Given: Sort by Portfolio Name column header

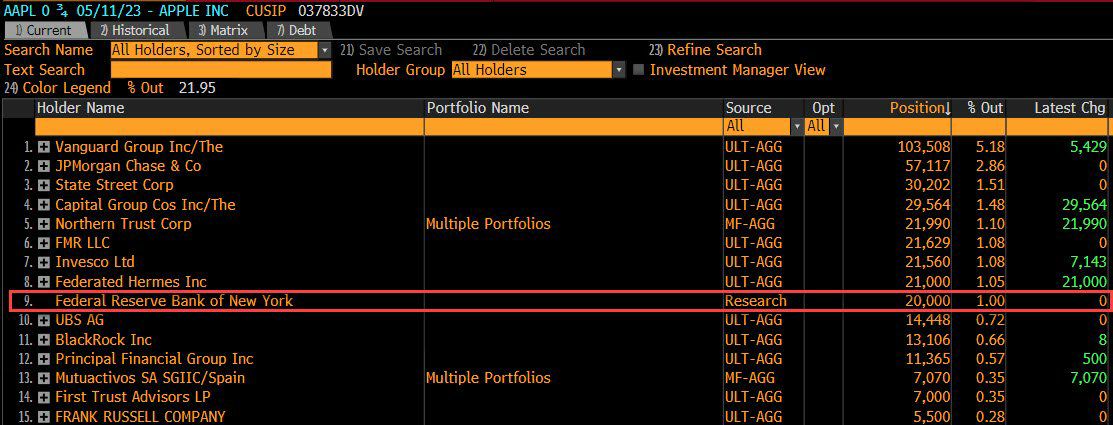Looking at the screenshot, I should point(478,108).
